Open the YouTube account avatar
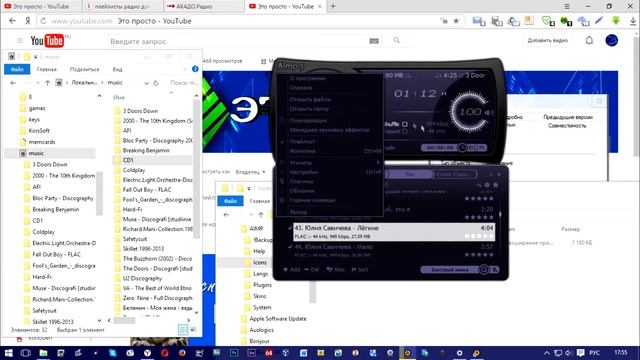Image resolution: width=640 pixels, height=360 pixels. (x=611, y=40)
